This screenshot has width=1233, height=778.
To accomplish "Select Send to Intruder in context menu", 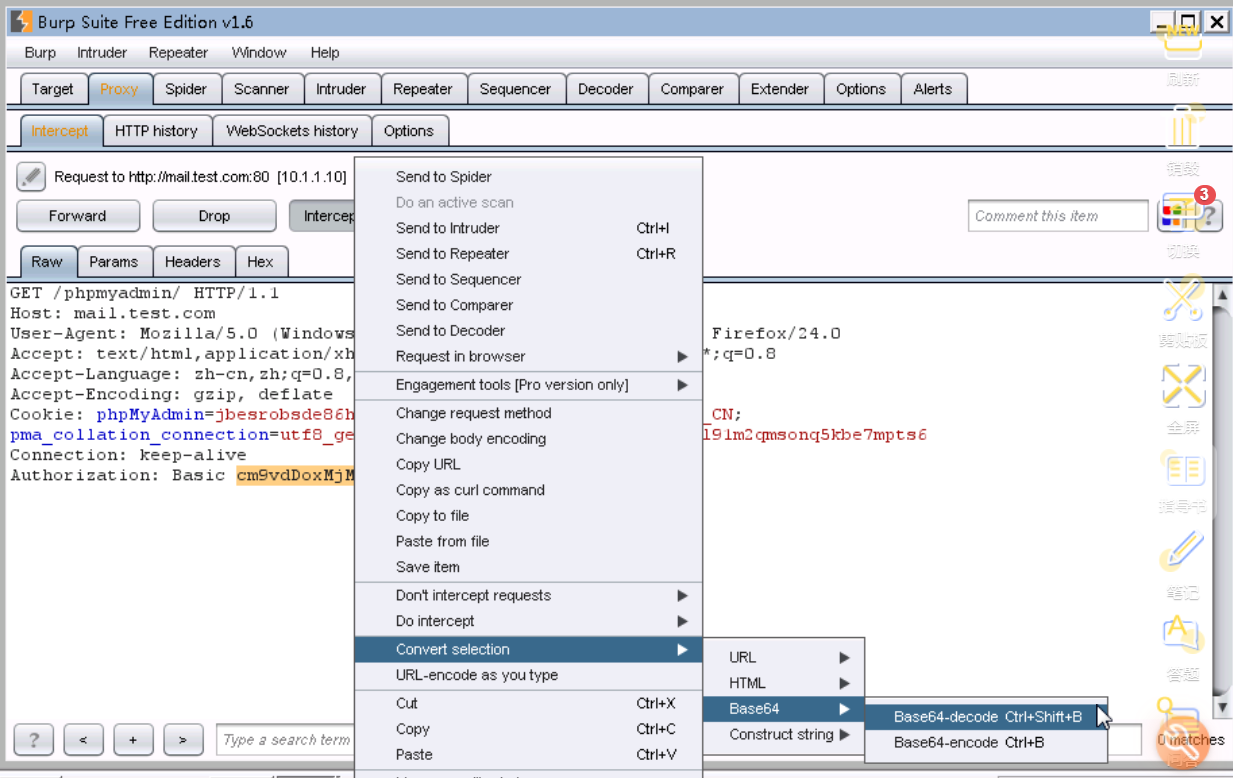I will point(529,228).
